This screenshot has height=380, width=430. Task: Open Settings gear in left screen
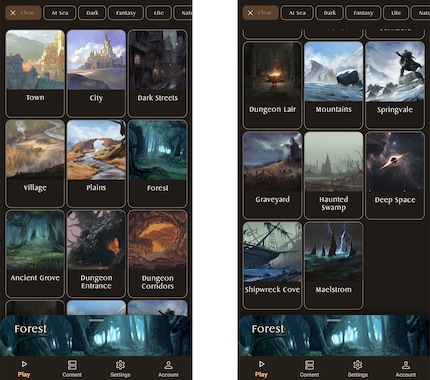point(120,369)
